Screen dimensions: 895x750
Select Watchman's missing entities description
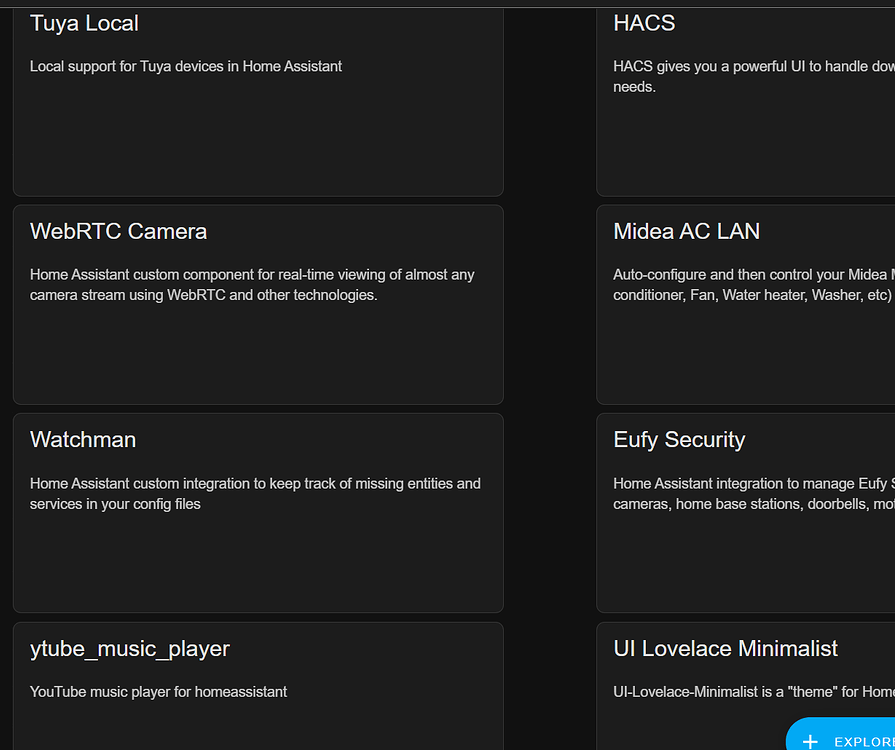255,494
